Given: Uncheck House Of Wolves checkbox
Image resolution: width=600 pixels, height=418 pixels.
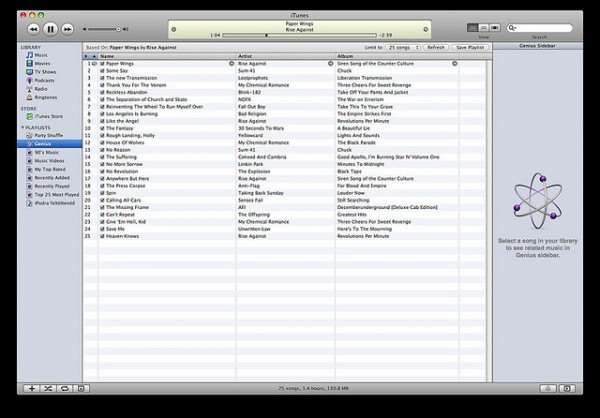Looking at the screenshot, I should 102,143.
